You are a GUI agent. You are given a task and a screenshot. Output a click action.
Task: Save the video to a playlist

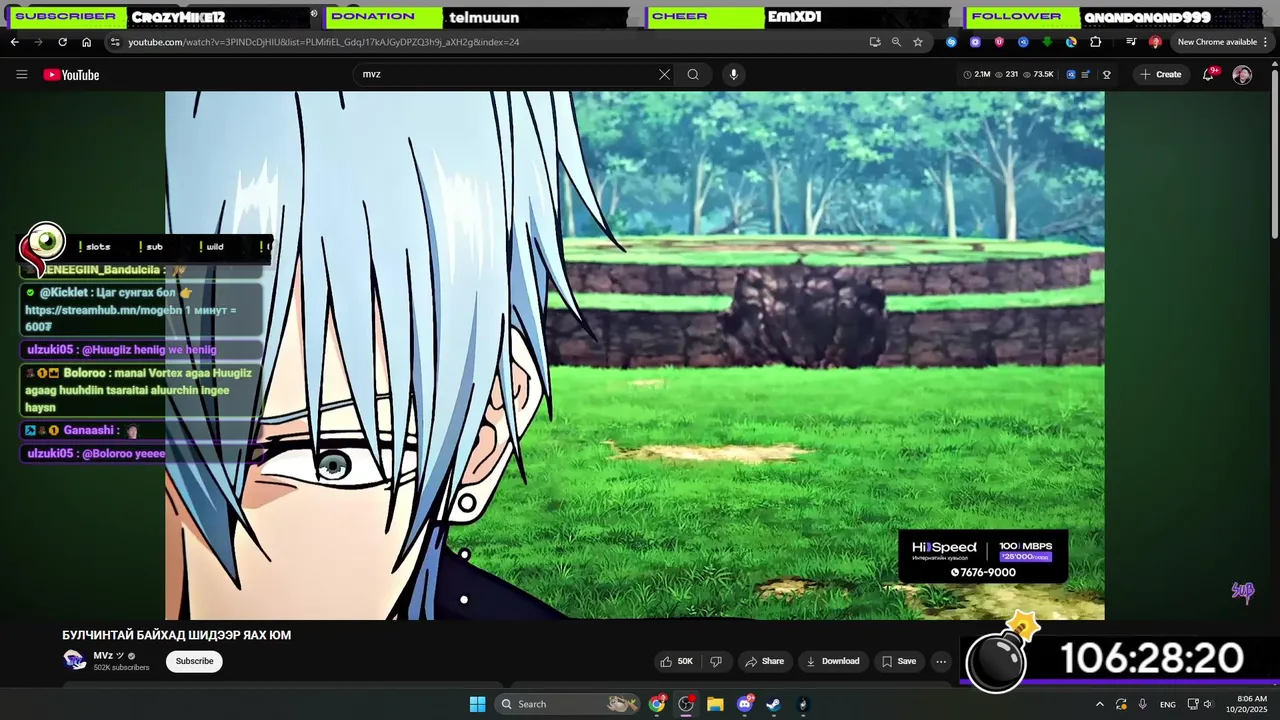point(898,661)
